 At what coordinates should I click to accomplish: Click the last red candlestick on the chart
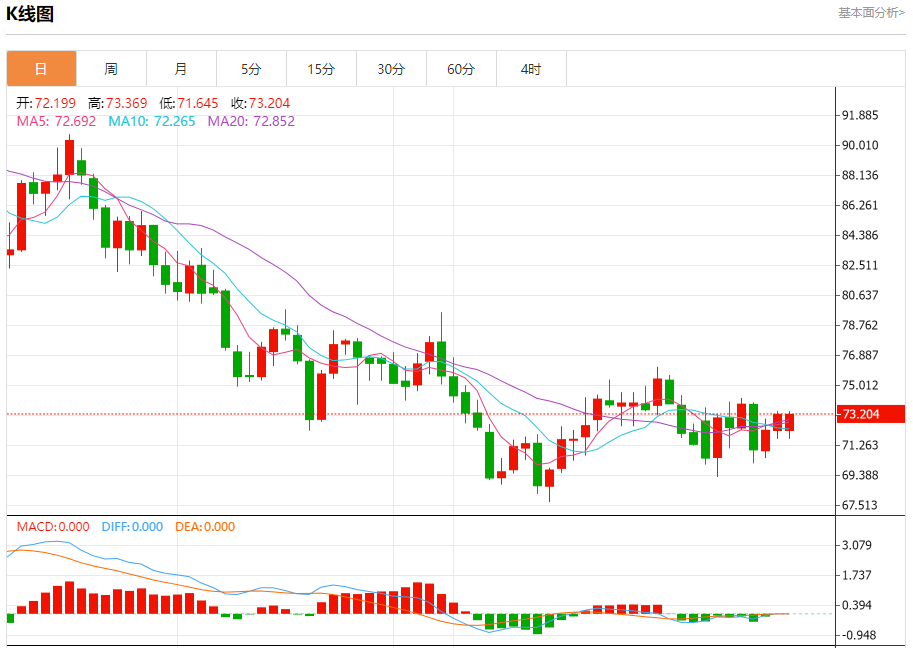point(790,422)
